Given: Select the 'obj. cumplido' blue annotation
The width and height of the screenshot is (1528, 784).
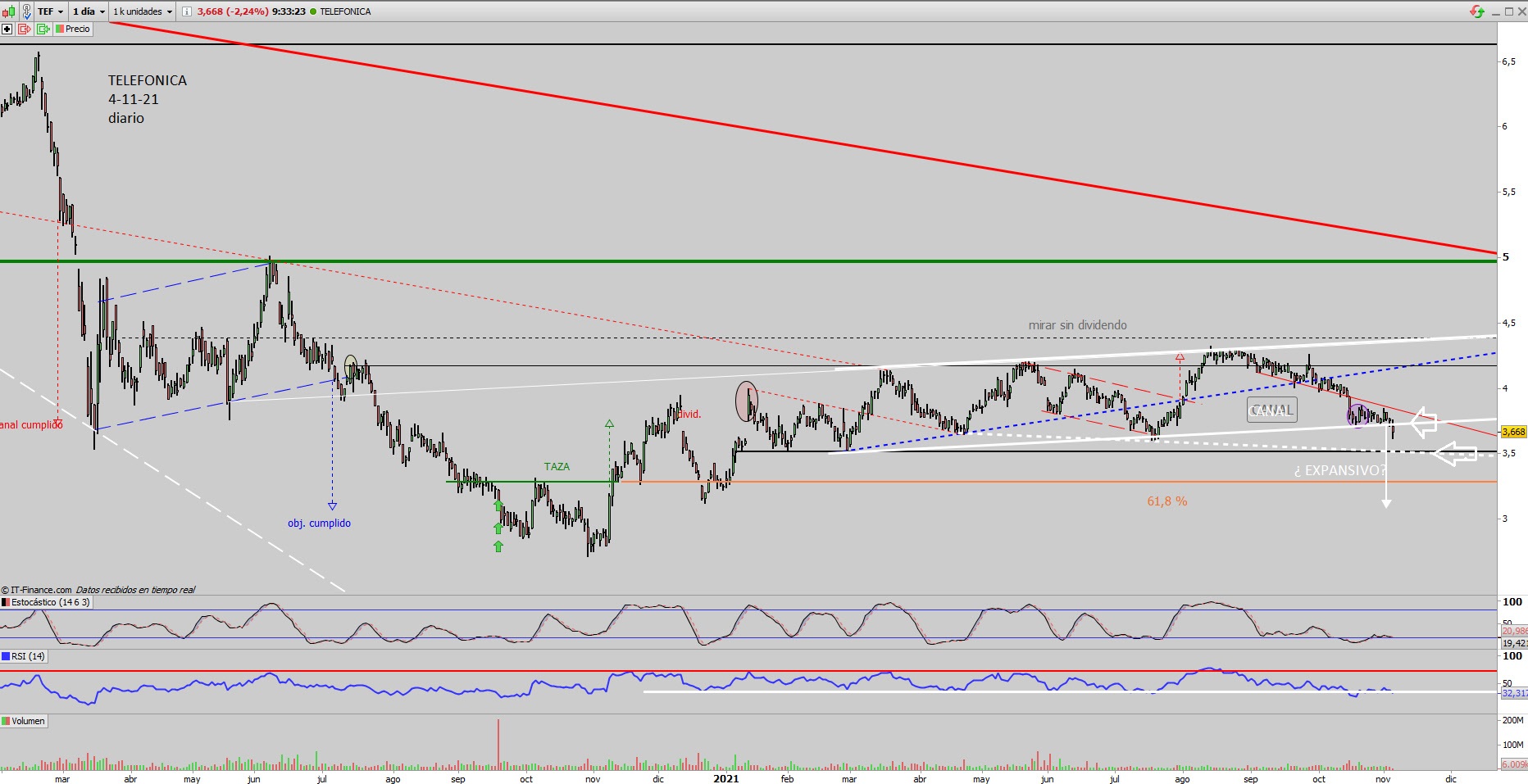Looking at the screenshot, I should pos(319,523).
